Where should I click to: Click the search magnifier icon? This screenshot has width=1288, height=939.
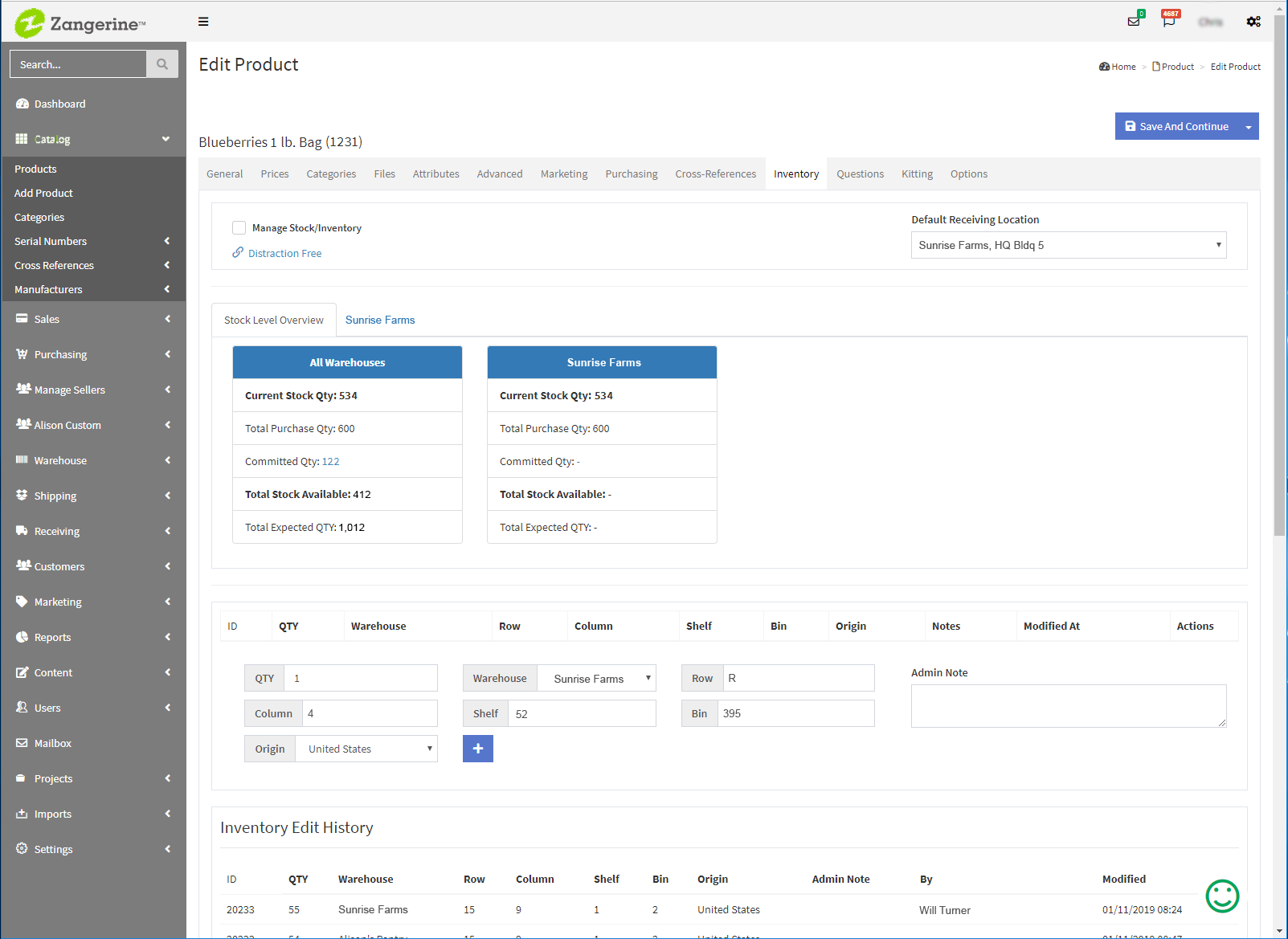tap(162, 64)
